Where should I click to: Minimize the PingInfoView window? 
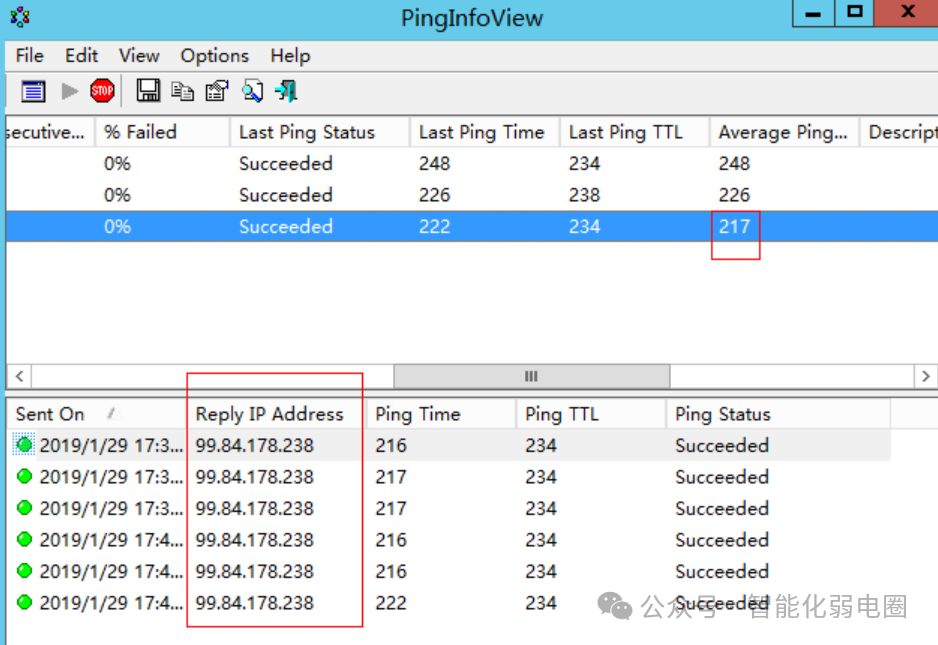click(813, 13)
